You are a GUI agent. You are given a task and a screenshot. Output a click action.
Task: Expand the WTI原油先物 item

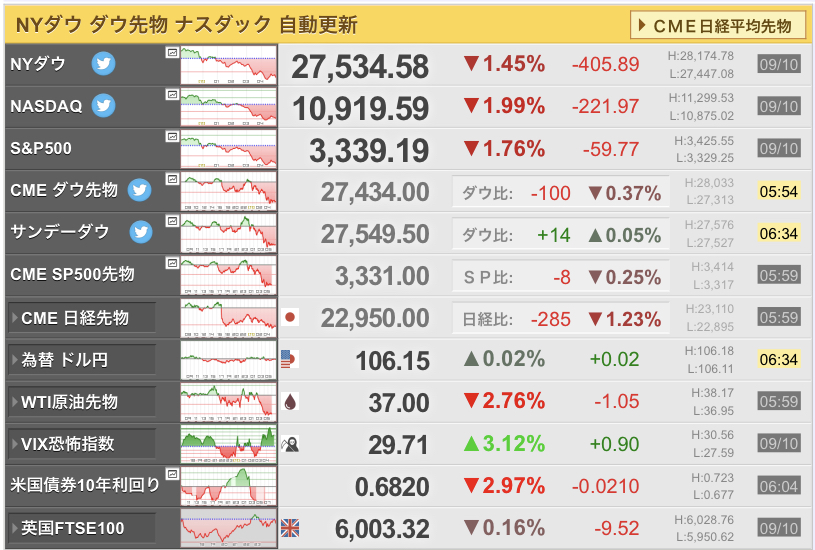(x=82, y=402)
